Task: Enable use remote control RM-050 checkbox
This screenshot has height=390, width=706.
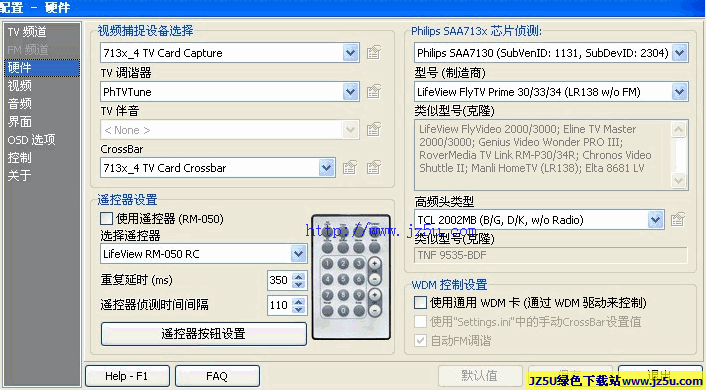Action: 106,219
